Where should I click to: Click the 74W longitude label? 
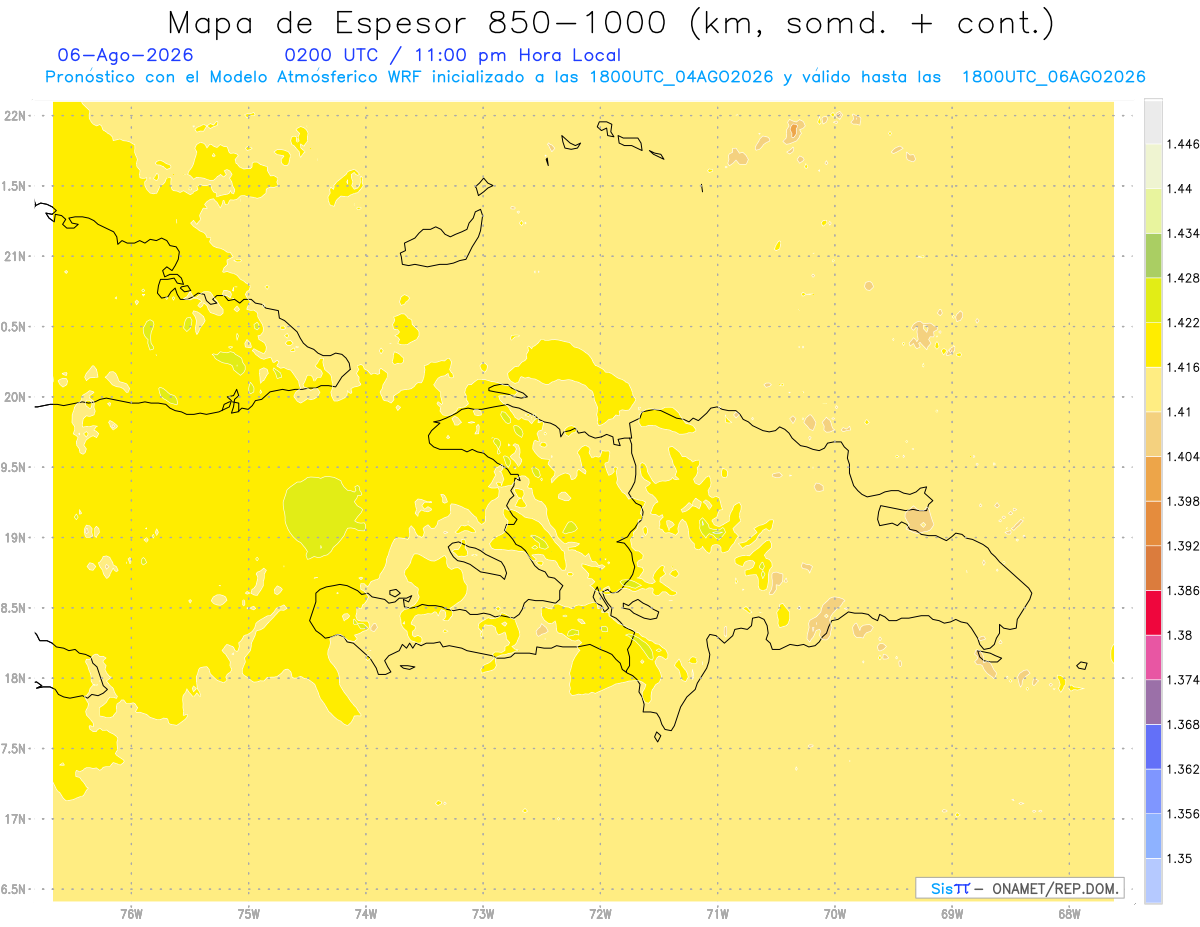[x=365, y=914]
